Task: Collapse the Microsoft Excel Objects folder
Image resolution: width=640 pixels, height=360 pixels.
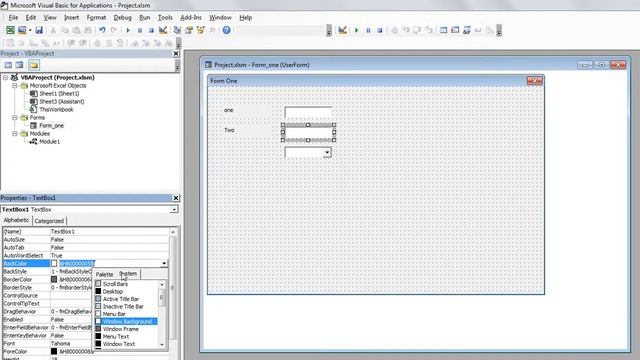Action: (15, 86)
